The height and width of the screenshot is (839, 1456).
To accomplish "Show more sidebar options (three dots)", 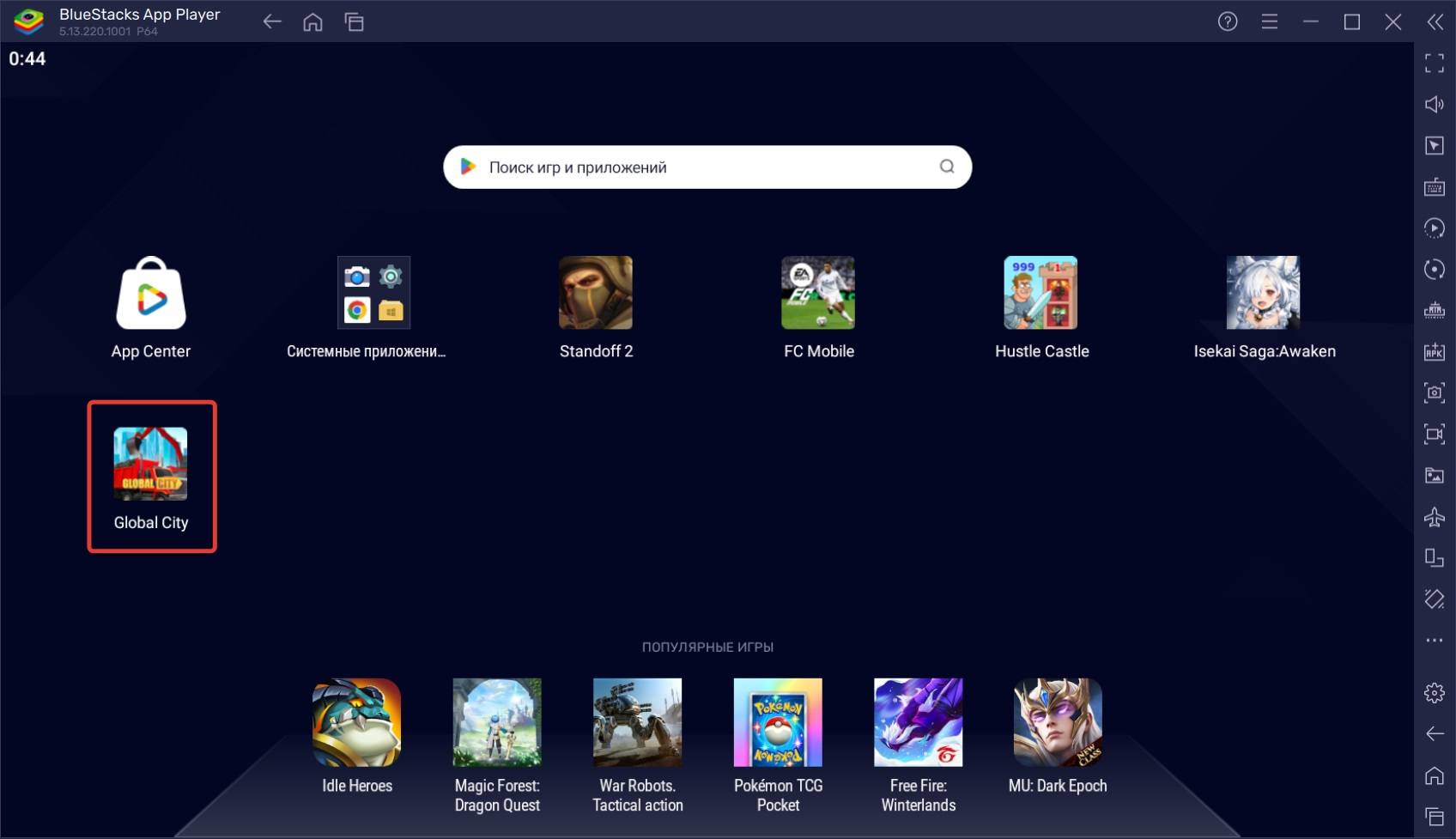I will coord(1435,640).
